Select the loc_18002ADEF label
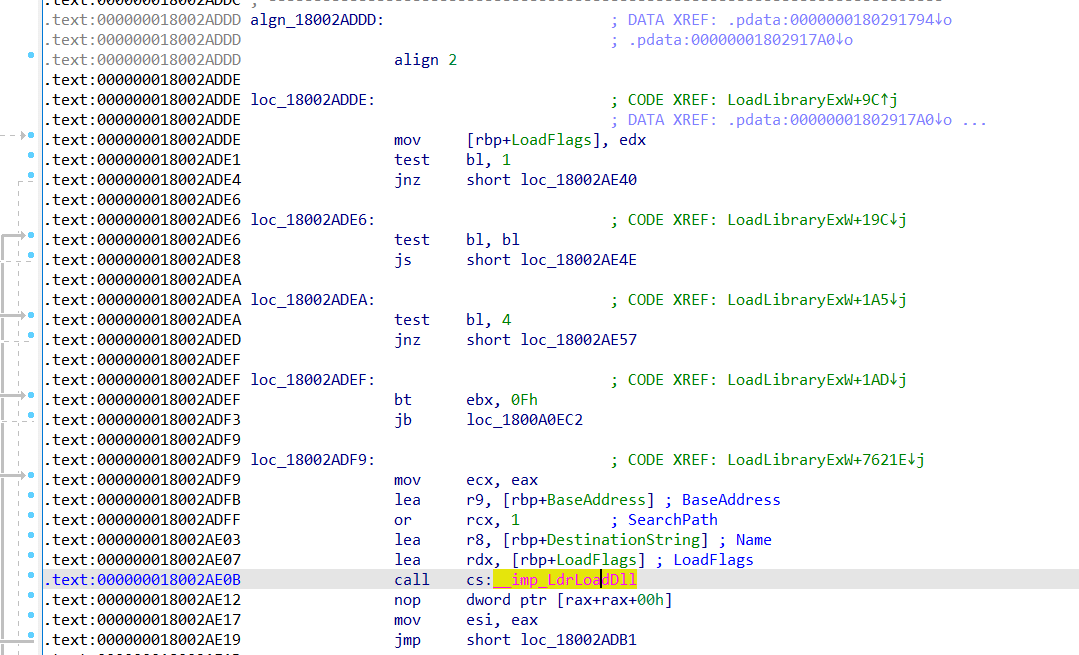The width and height of the screenshot is (1079, 655). click(x=313, y=379)
